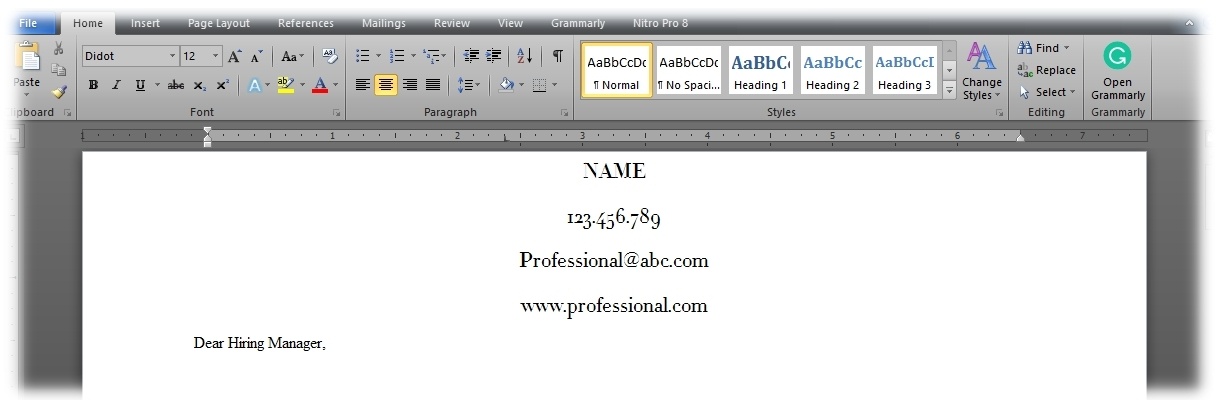Toggle Italic formatting
Screen dimensions: 1218x408
tap(116, 86)
